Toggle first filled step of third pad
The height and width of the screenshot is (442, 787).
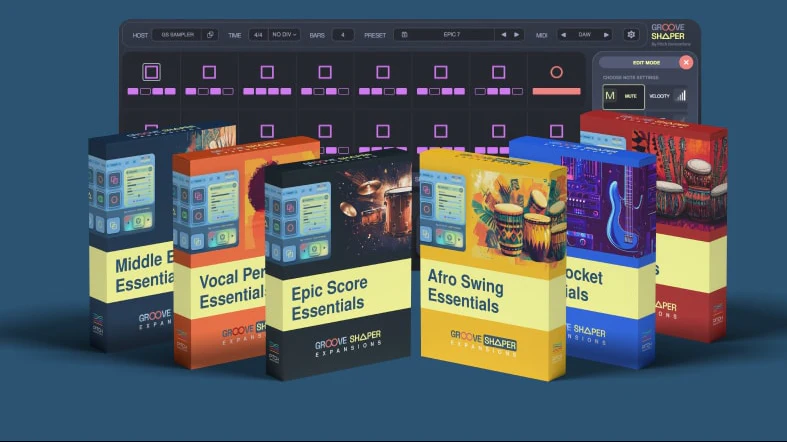pos(248,91)
